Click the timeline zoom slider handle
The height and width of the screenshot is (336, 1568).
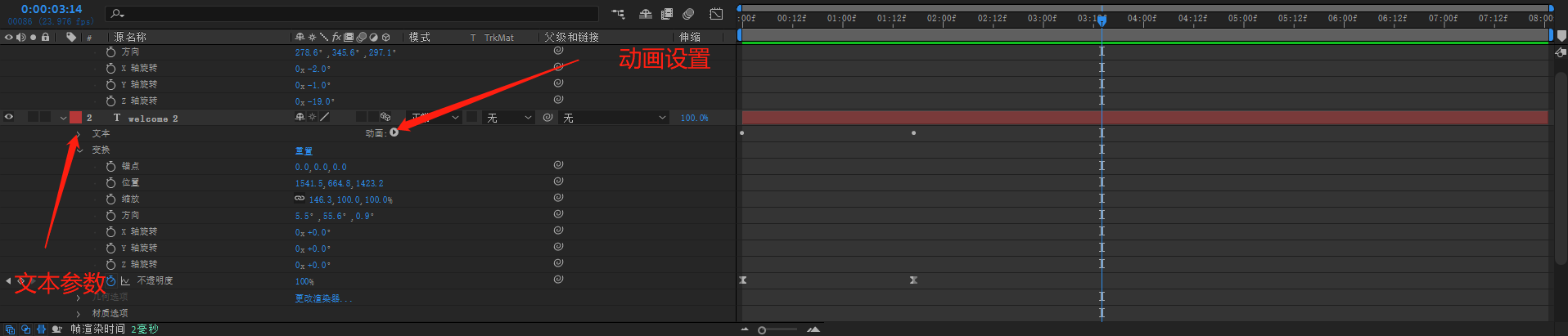pos(762,329)
